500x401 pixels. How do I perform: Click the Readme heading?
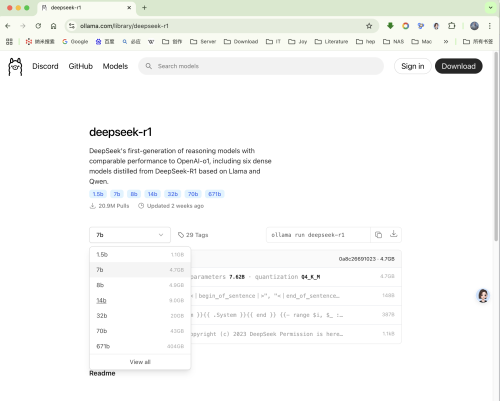102,373
